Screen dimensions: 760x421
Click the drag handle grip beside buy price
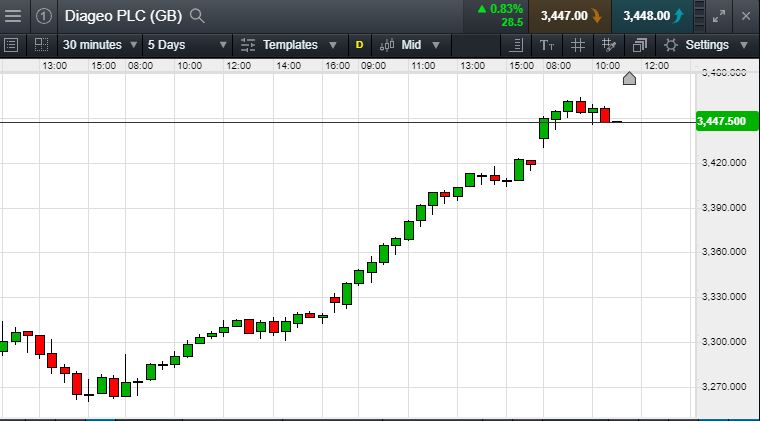pos(699,16)
